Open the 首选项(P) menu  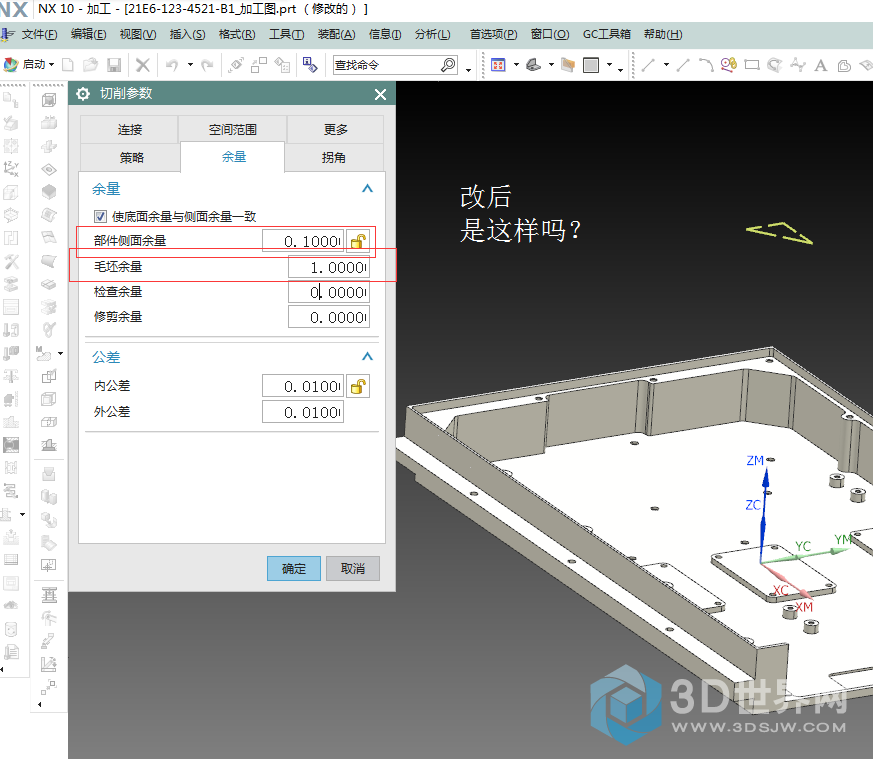(x=493, y=35)
